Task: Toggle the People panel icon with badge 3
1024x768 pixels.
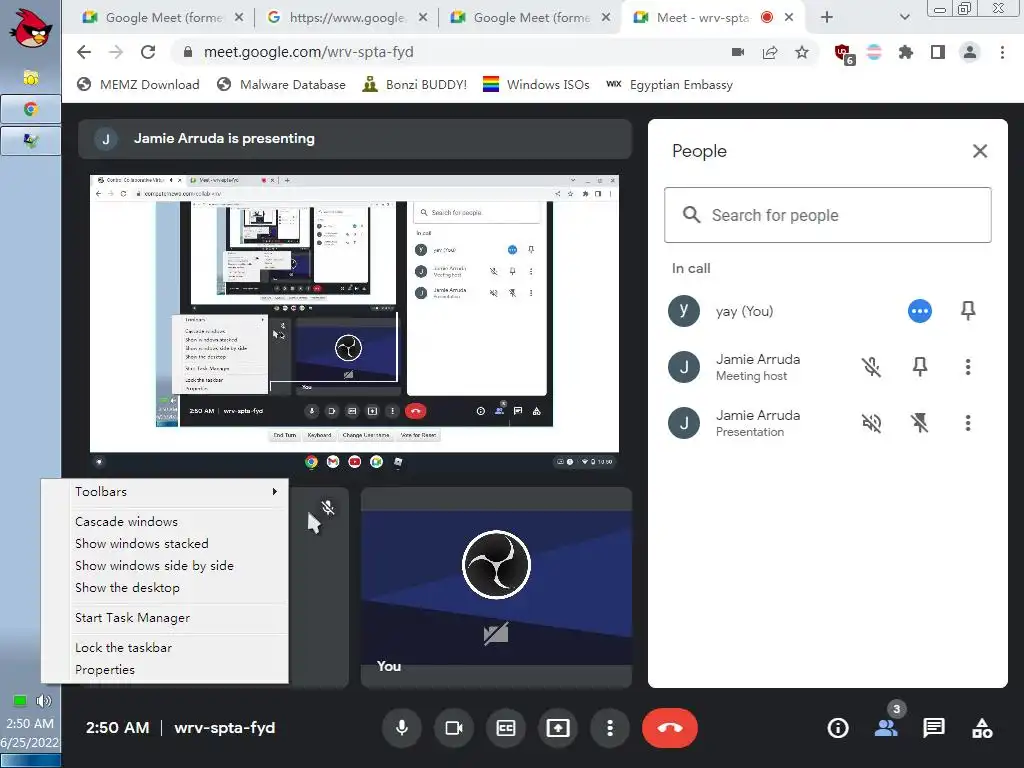Action: [886, 728]
